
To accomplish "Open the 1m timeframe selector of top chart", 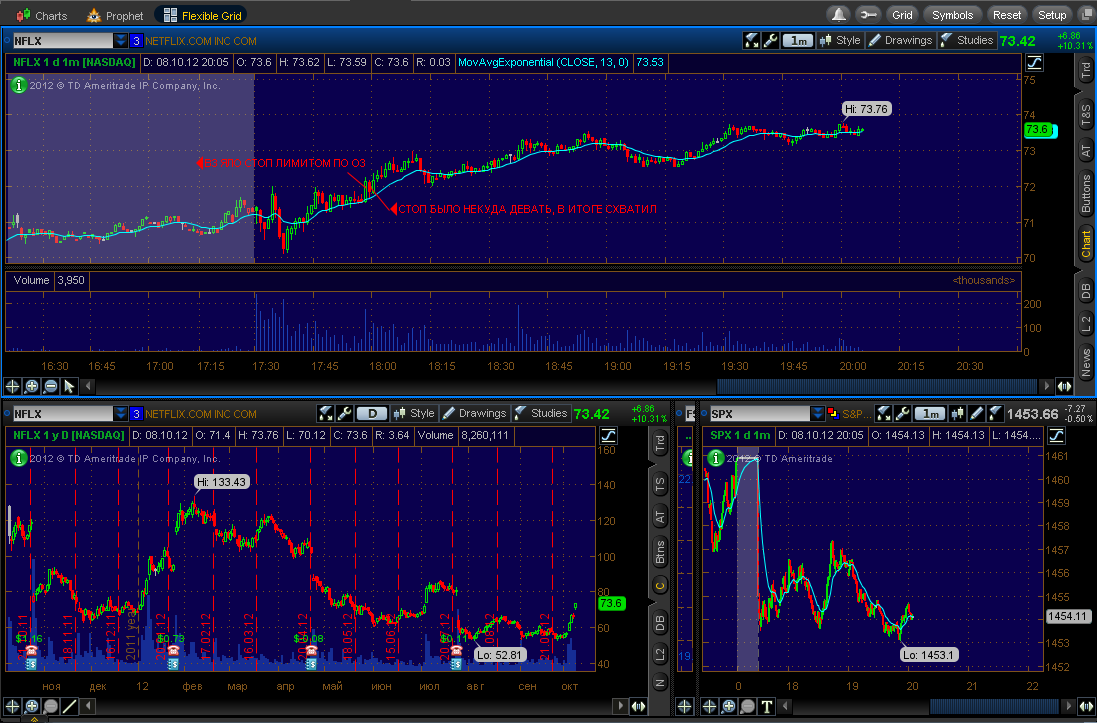I will click(x=798, y=41).
